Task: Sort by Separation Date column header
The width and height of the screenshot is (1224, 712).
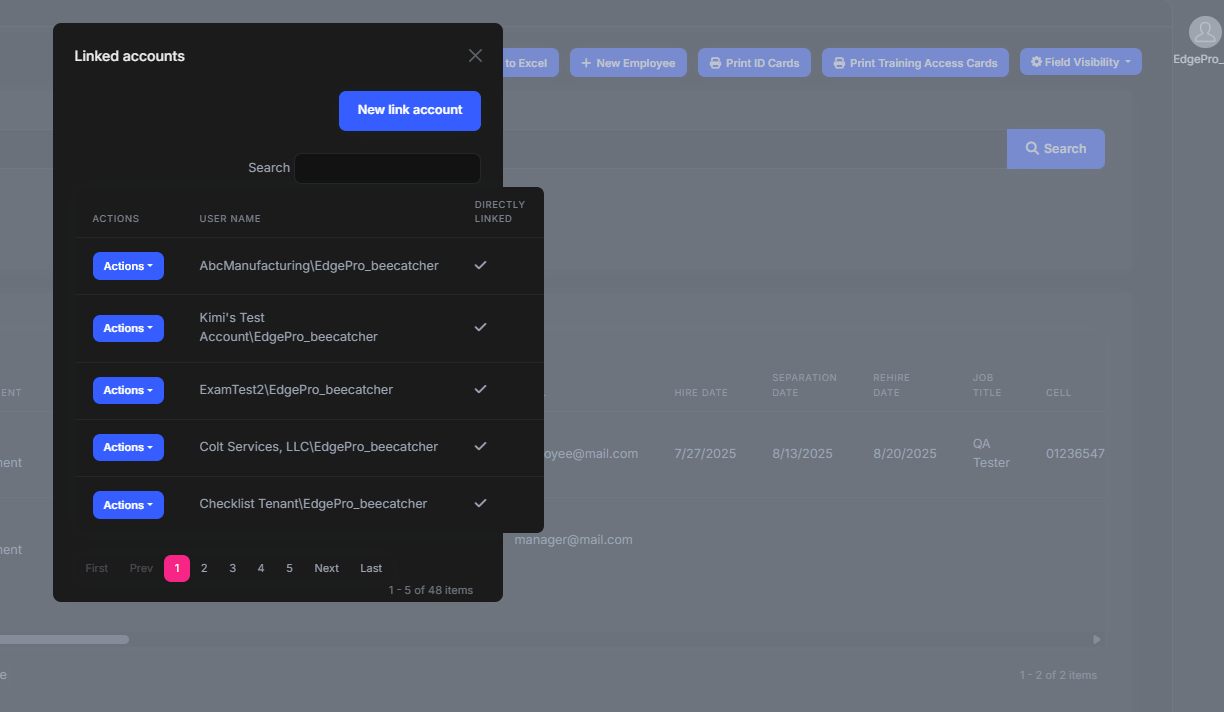Action: [804, 385]
